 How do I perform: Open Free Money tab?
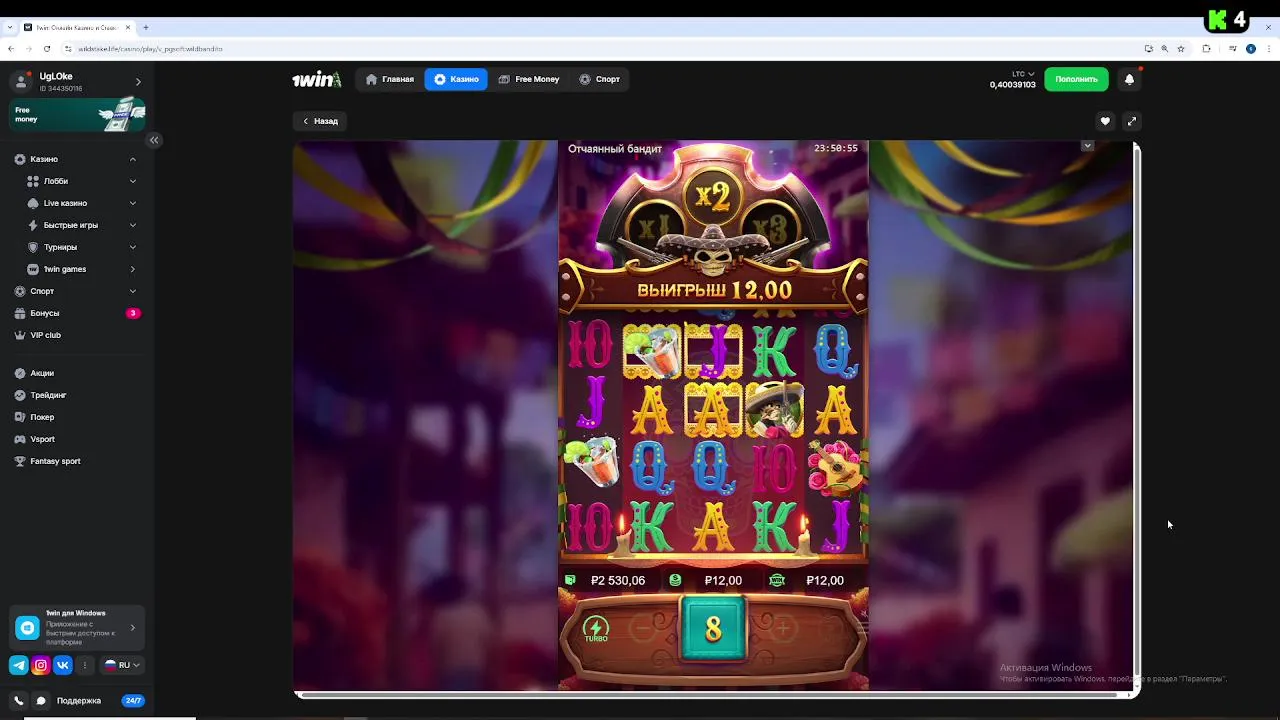(529, 79)
